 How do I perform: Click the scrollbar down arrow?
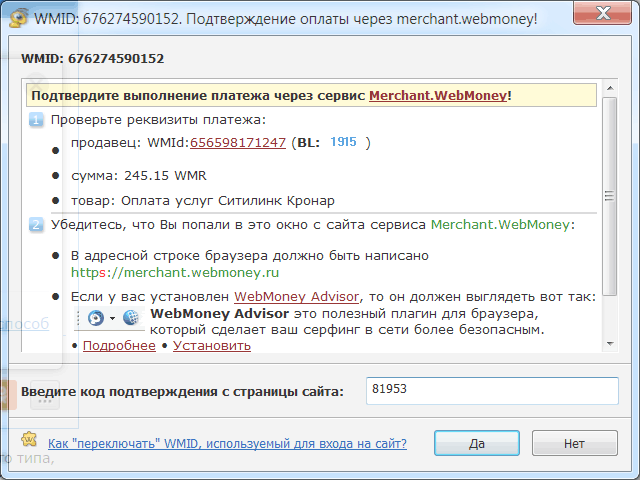pyautogui.click(x=610, y=344)
